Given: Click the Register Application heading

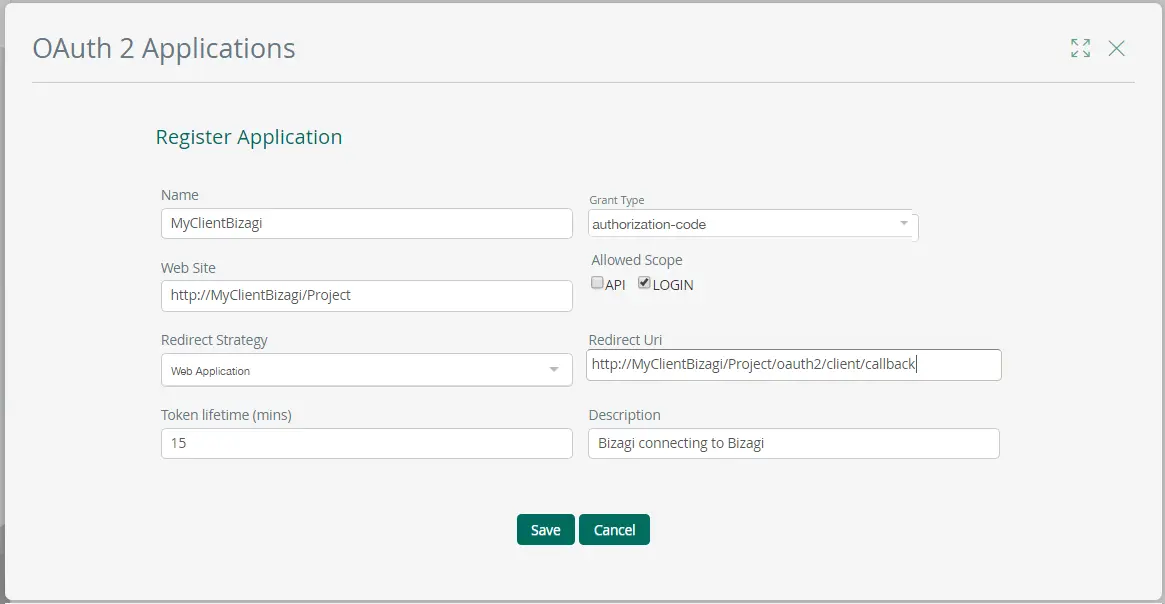Looking at the screenshot, I should point(249,137).
